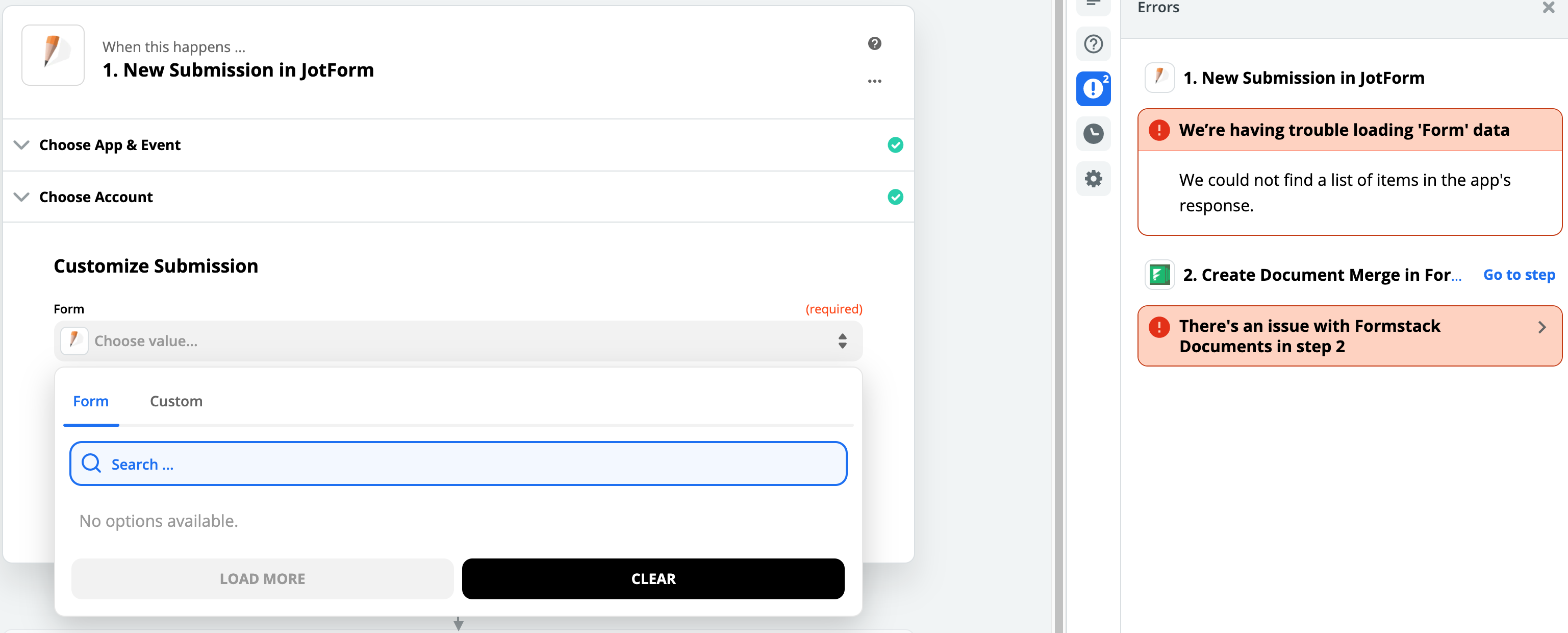Collapse the Choose App & Event section

[x=21, y=145]
